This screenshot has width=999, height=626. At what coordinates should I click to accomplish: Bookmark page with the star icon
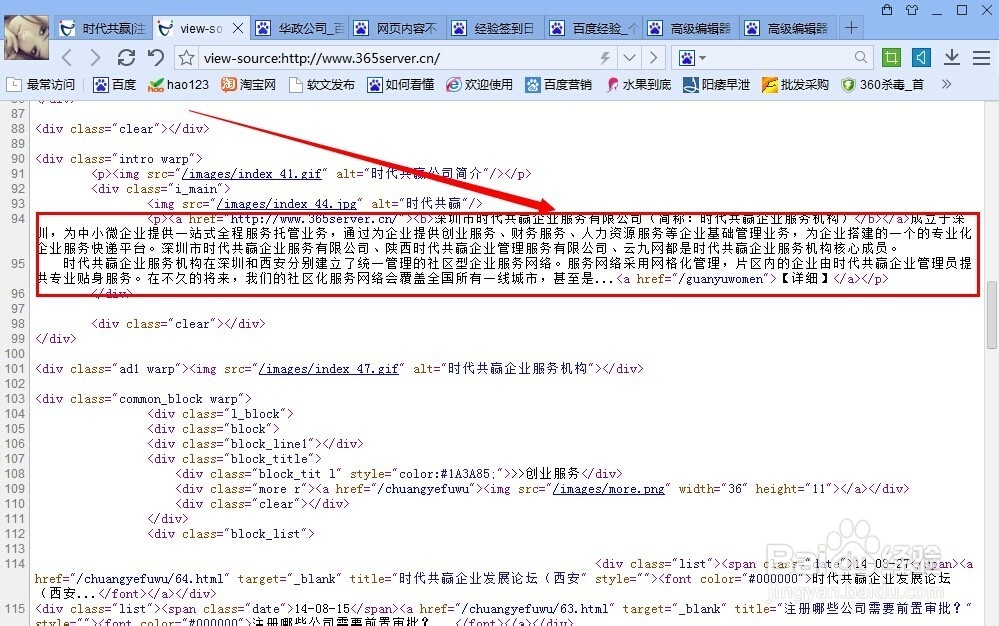point(186,58)
